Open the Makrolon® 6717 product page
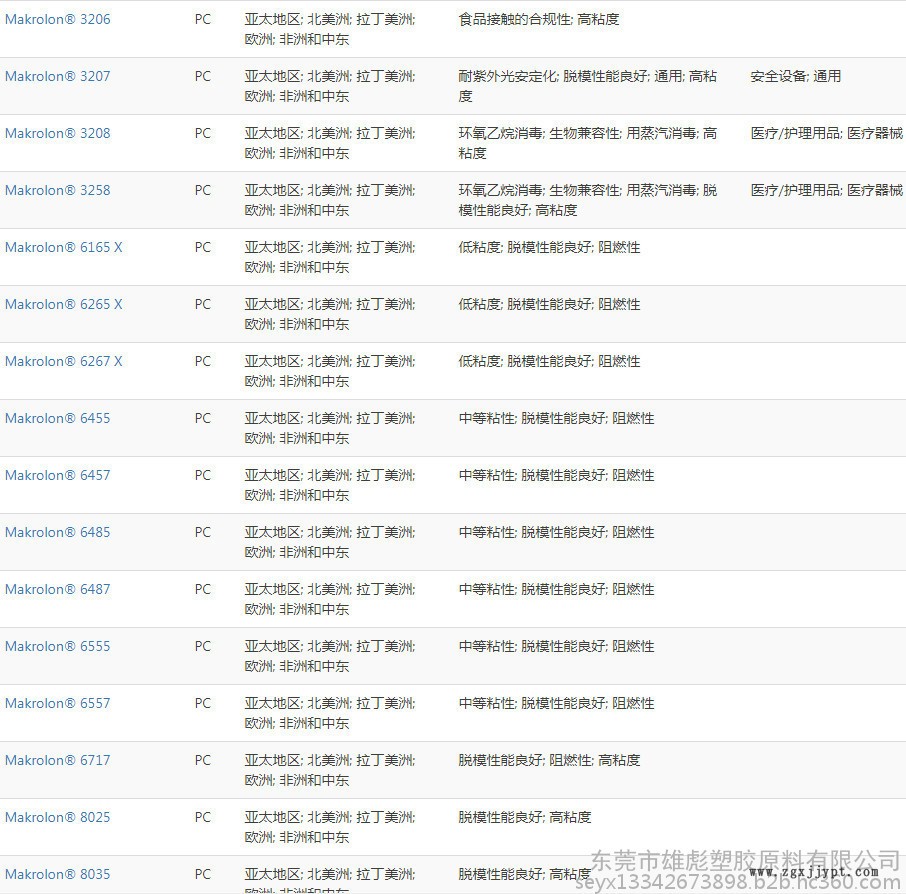This screenshot has height=894, width=906. [57, 760]
